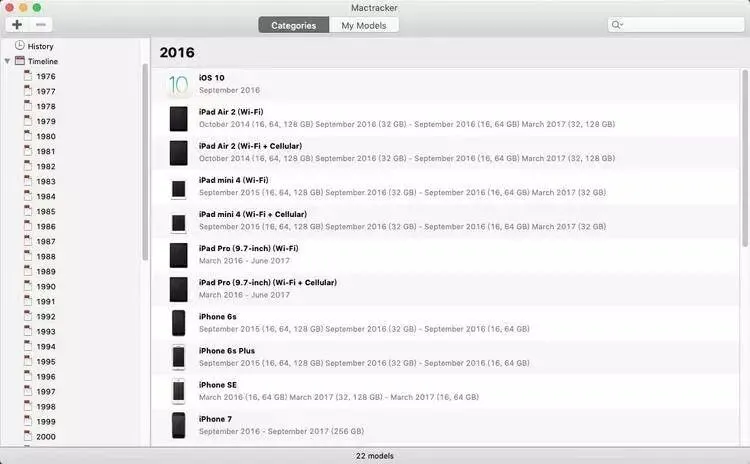Click iPad Pro (9.7-inch) (Wi-Fi) device icon

coord(178,255)
